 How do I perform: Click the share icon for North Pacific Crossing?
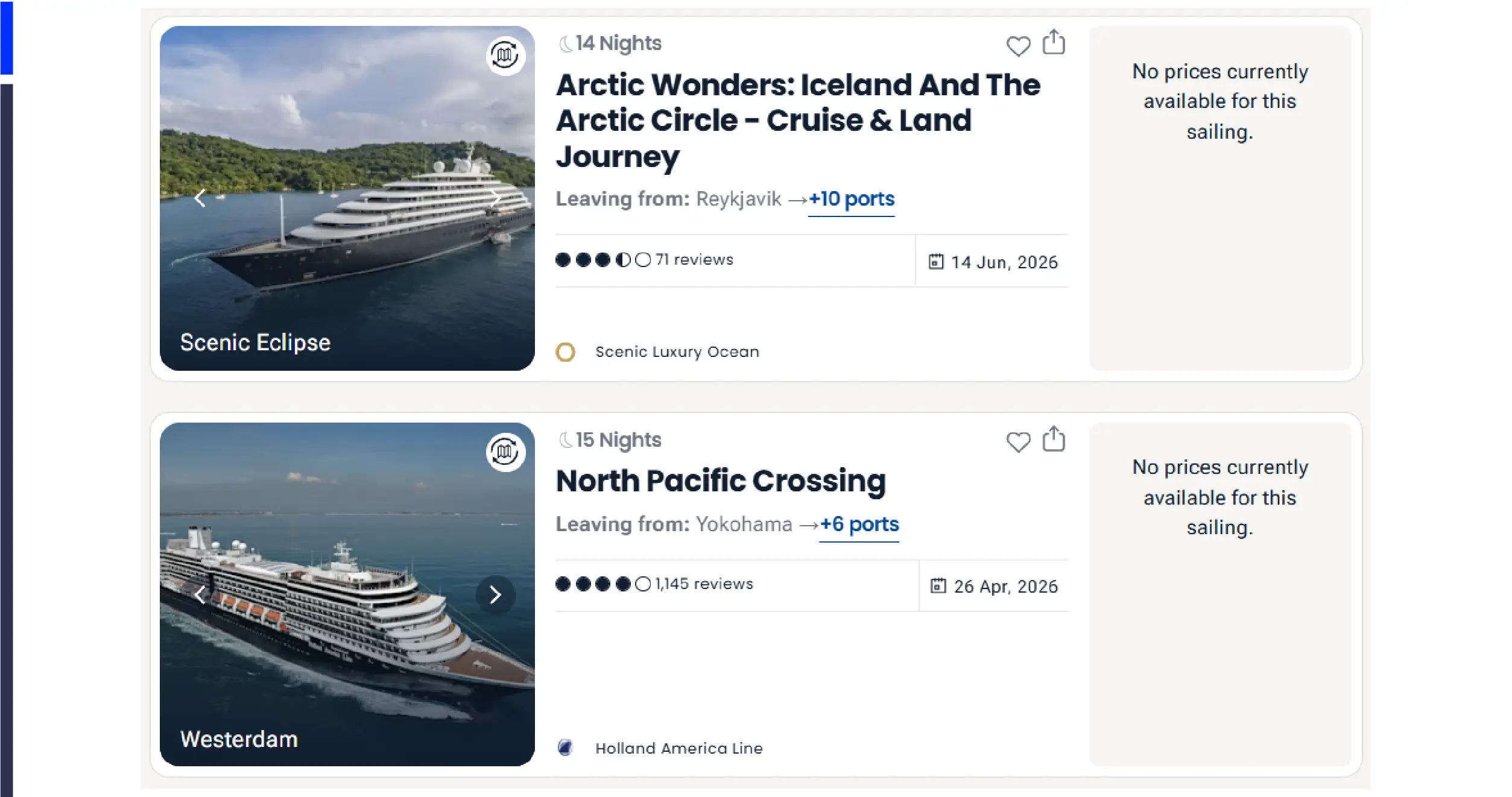point(1054,439)
